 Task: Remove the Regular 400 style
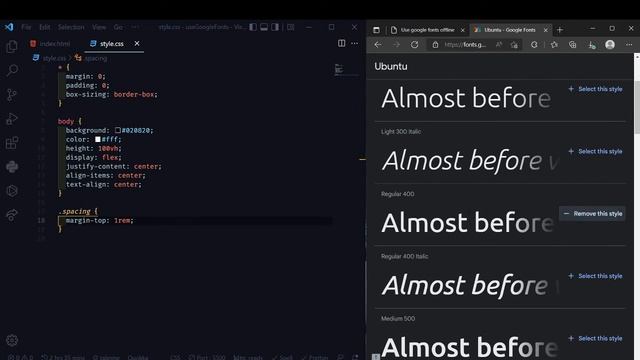coord(592,213)
